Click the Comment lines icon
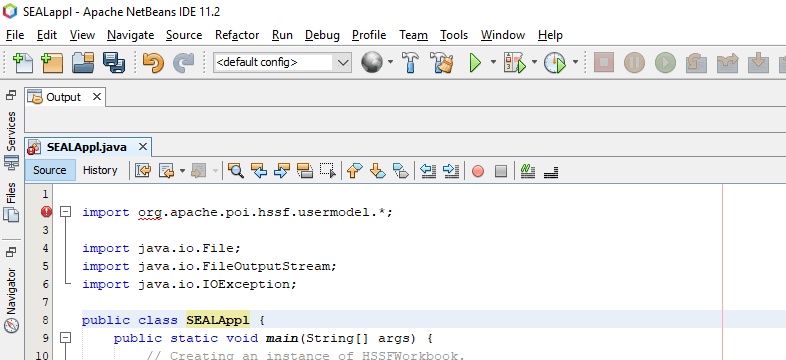Image resolution: width=786 pixels, height=360 pixels. (x=527, y=171)
